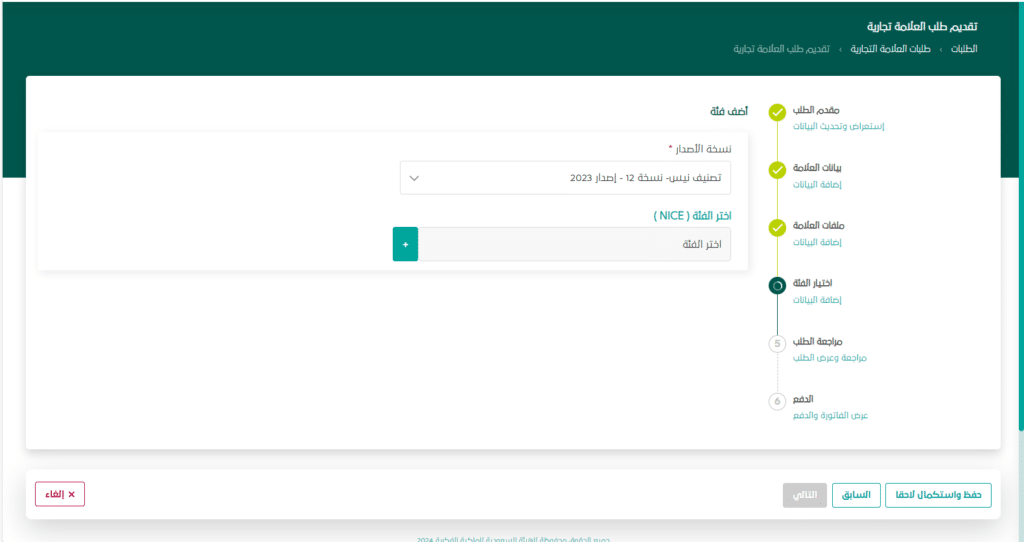Click completed step checkmark for مقدم الطلب
Image resolution: width=1024 pixels, height=542 pixels.
pyautogui.click(x=777, y=112)
